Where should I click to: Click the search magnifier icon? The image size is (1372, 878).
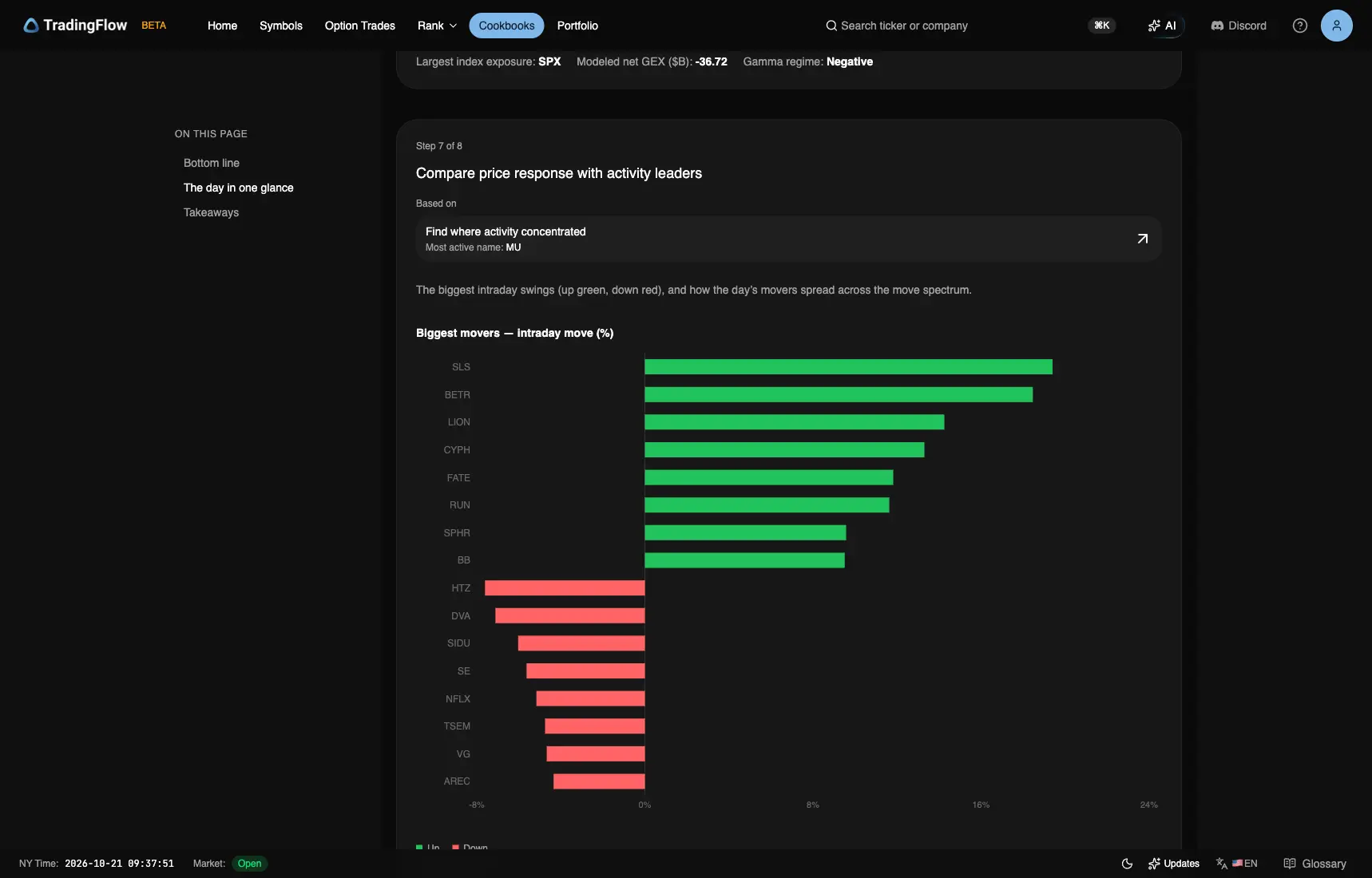point(831,26)
